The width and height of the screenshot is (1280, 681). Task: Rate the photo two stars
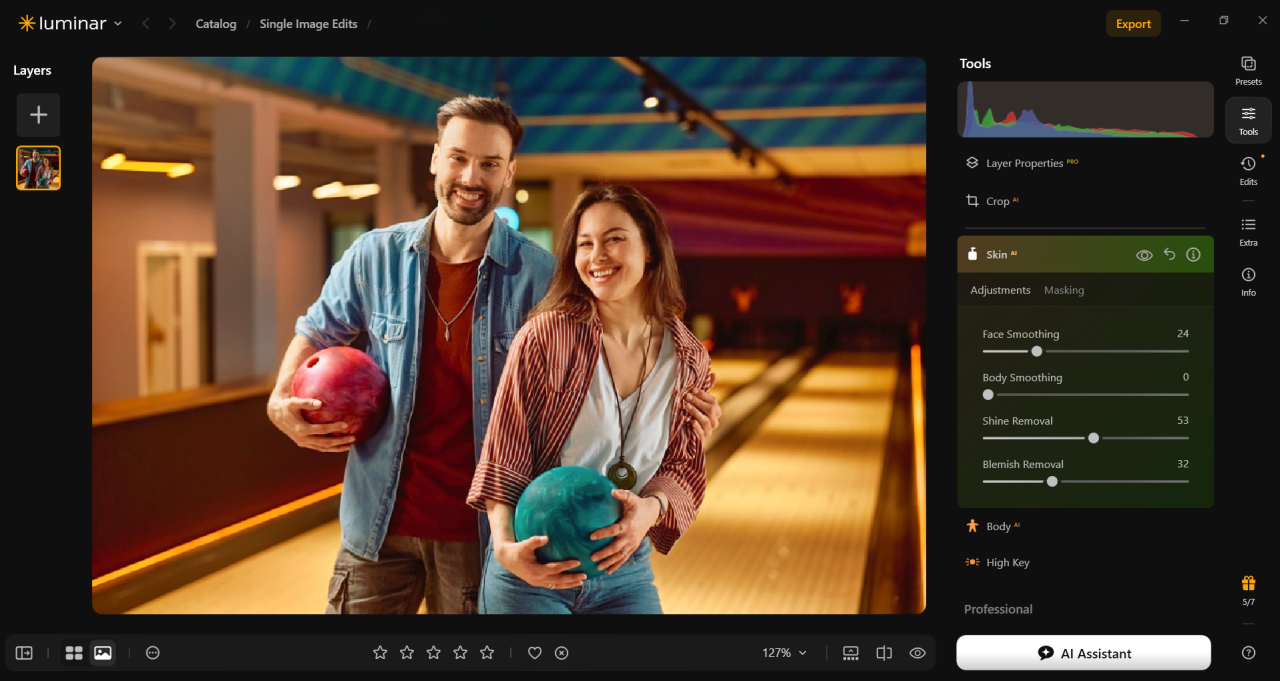point(407,653)
